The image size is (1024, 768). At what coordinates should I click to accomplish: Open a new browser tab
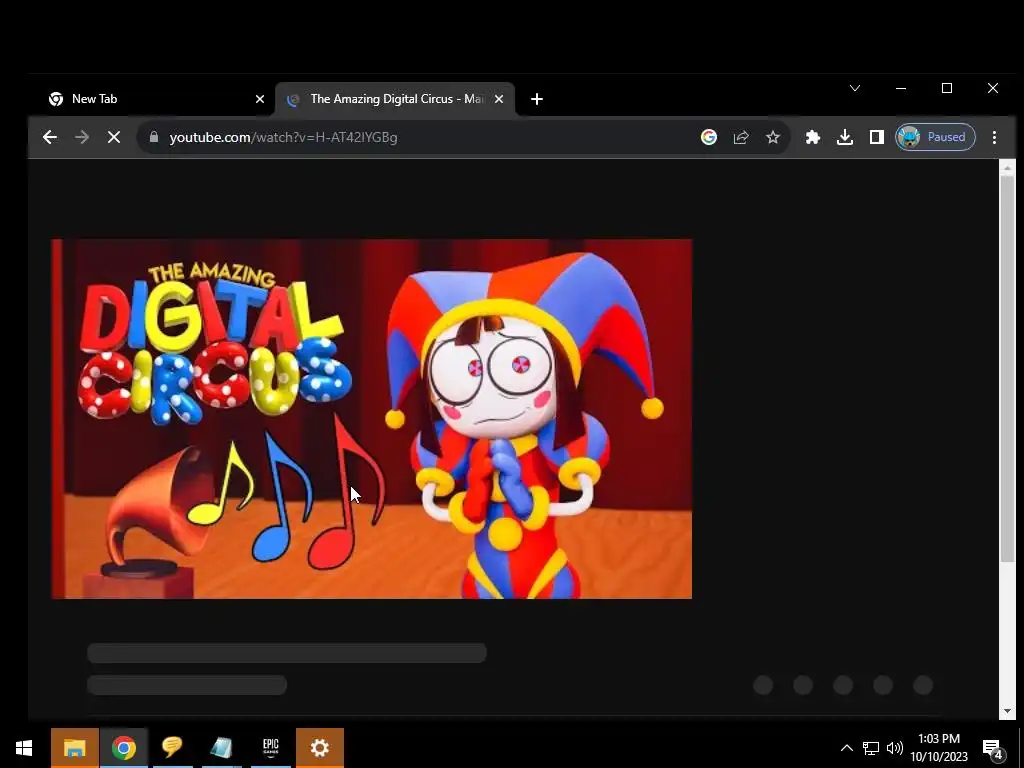tap(536, 99)
